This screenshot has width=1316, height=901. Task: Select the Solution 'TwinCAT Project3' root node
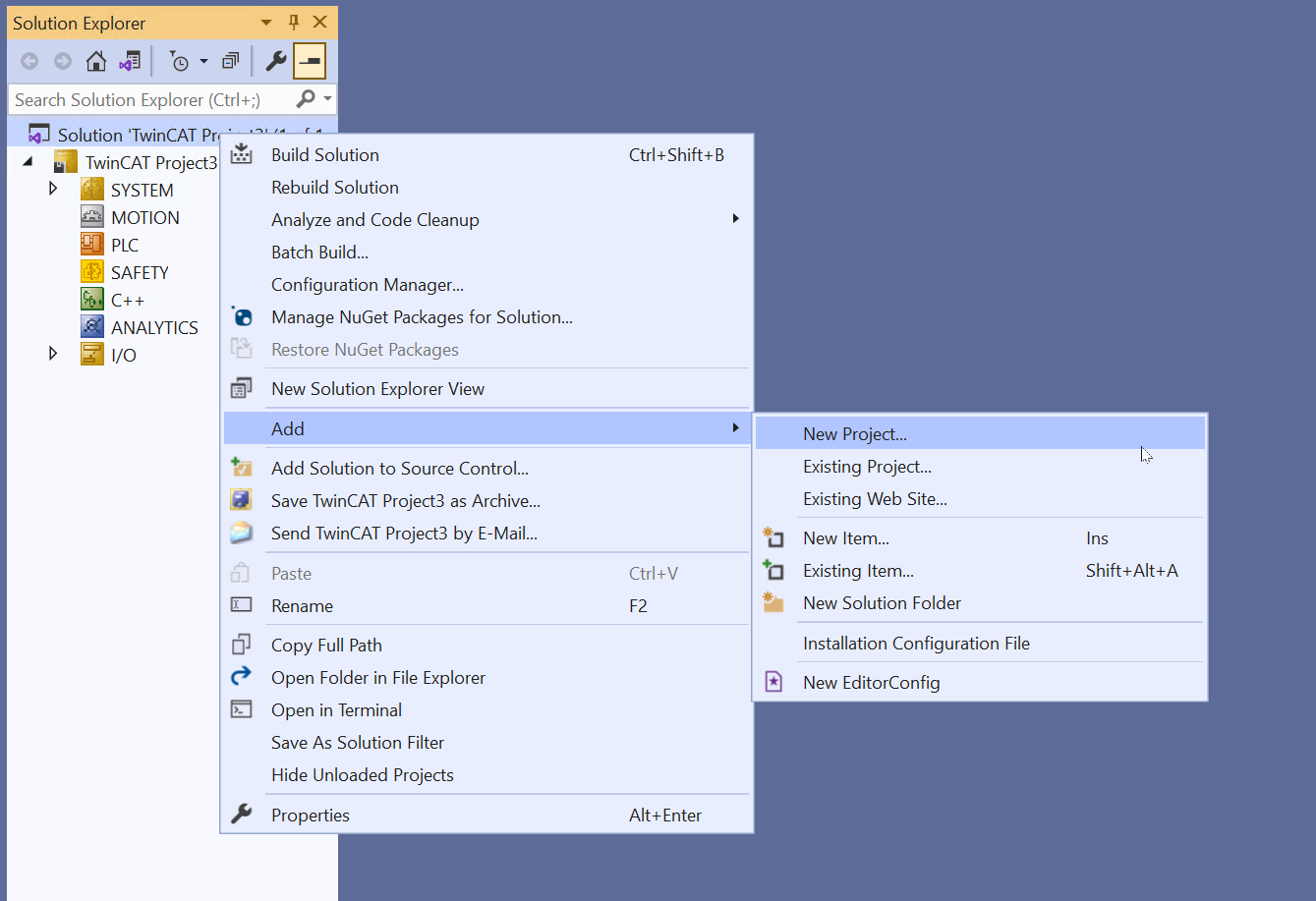click(x=173, y=135)
